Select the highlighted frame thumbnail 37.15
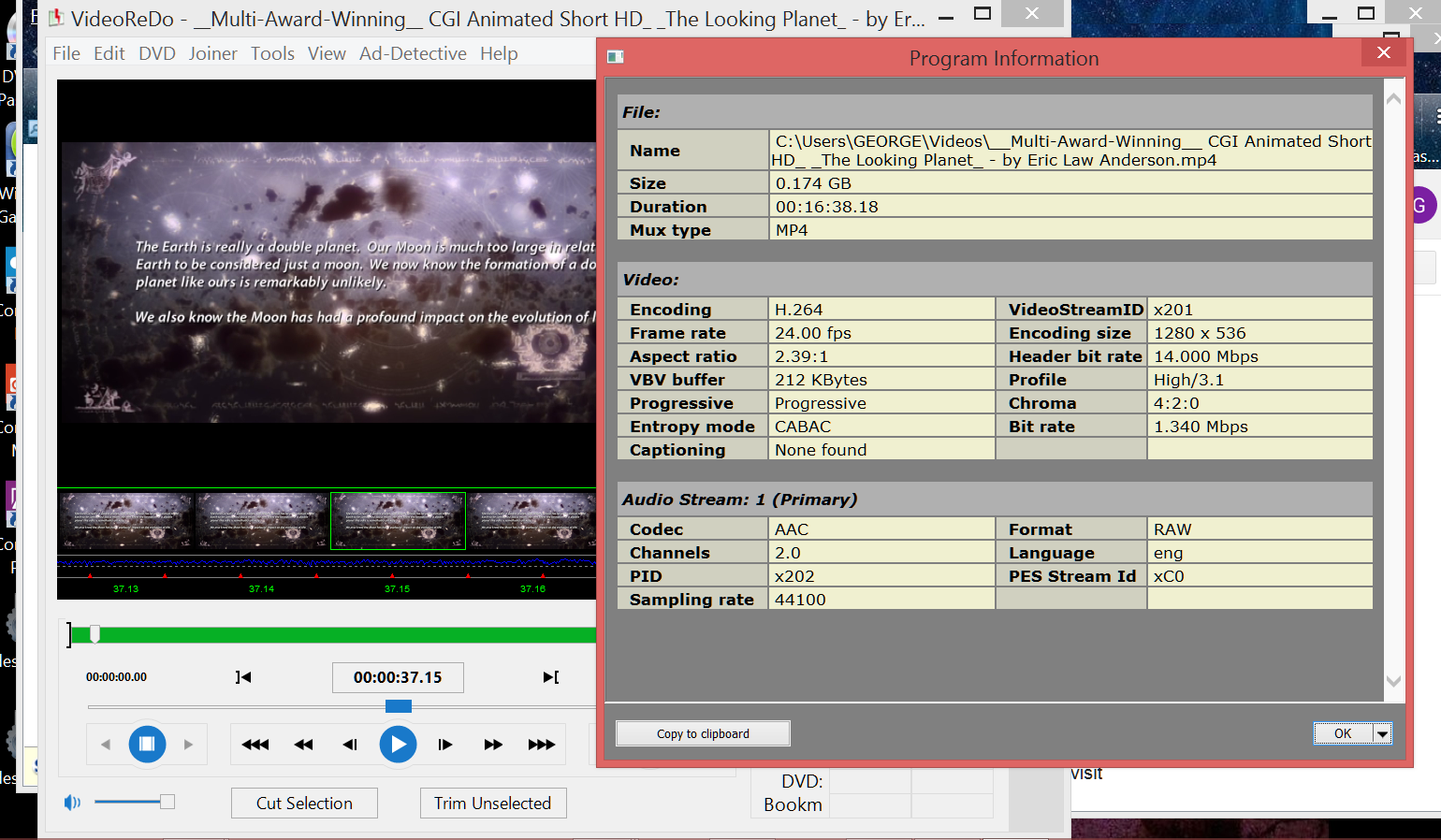 [398, 521]
